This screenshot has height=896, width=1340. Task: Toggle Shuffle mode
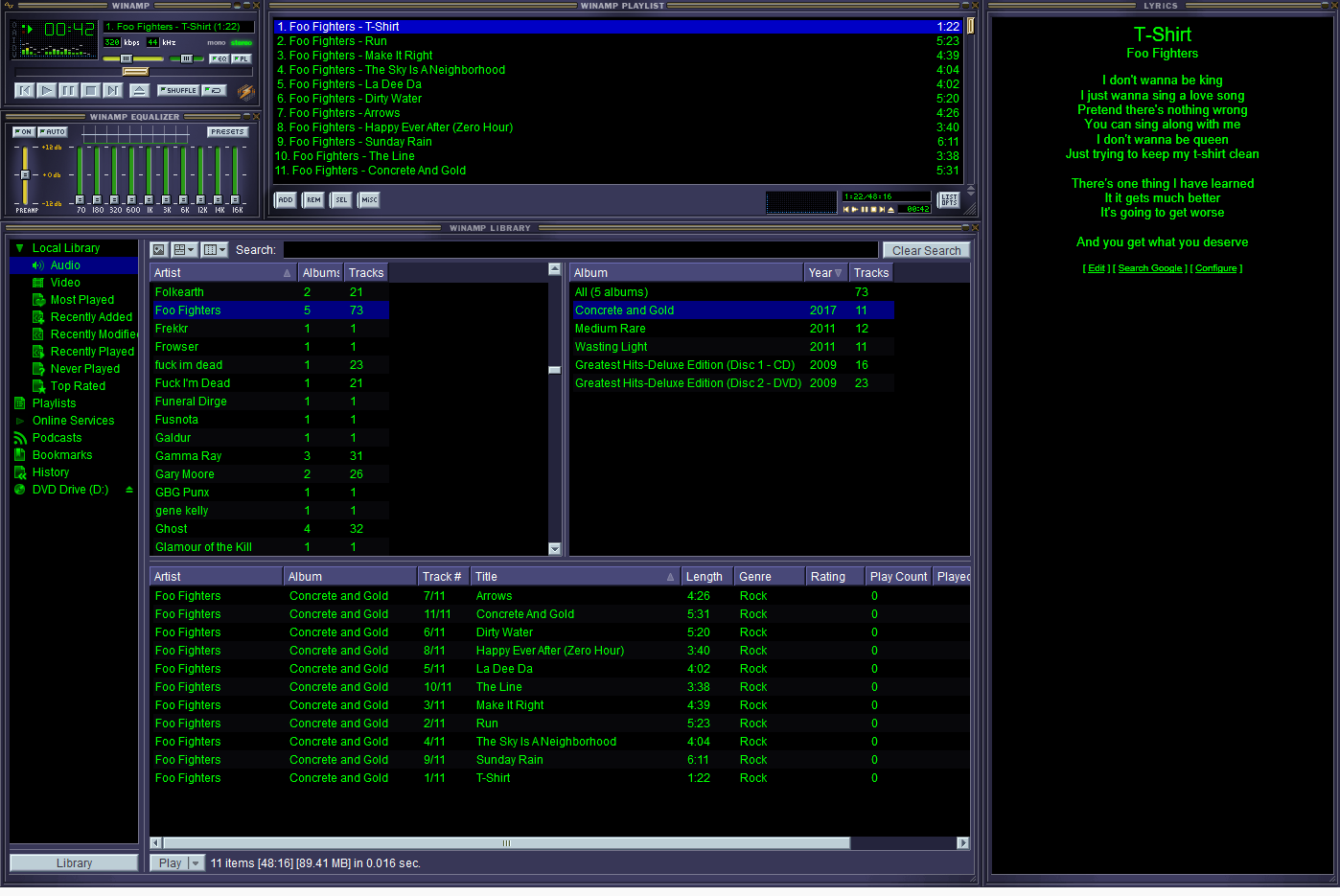178,90
